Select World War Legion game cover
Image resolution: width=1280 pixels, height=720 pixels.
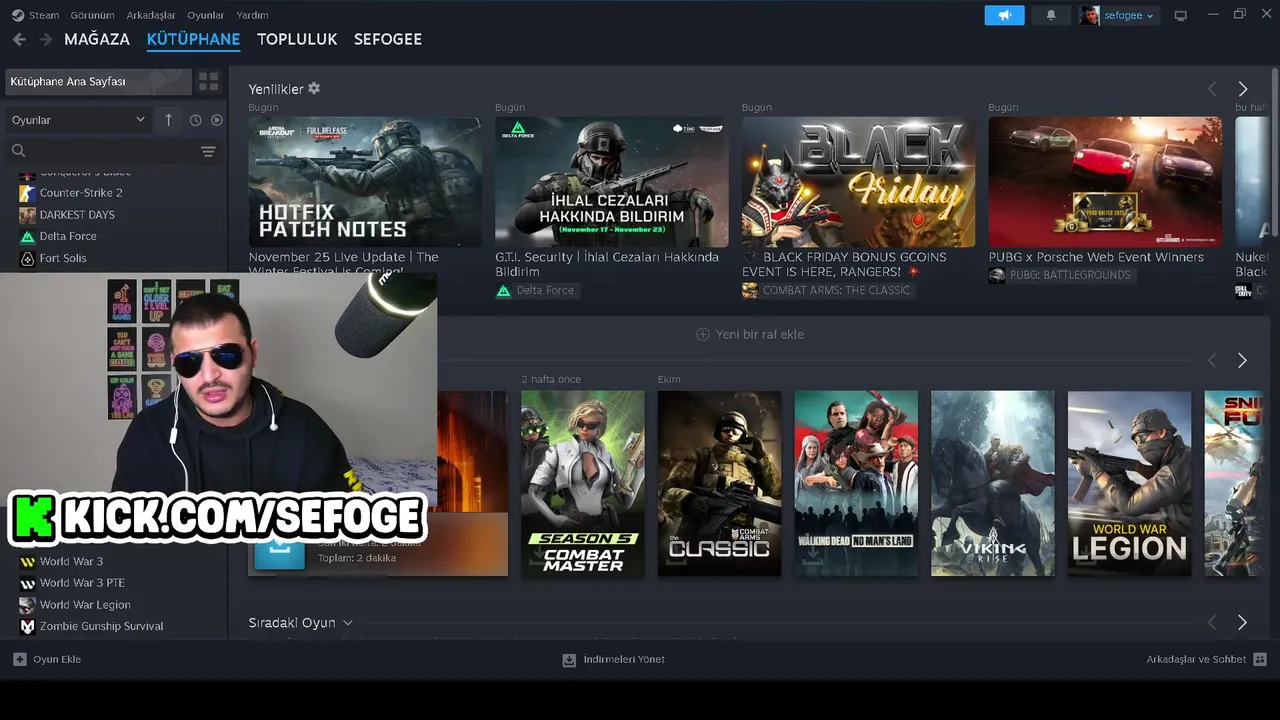click(x=1129, y=483)
